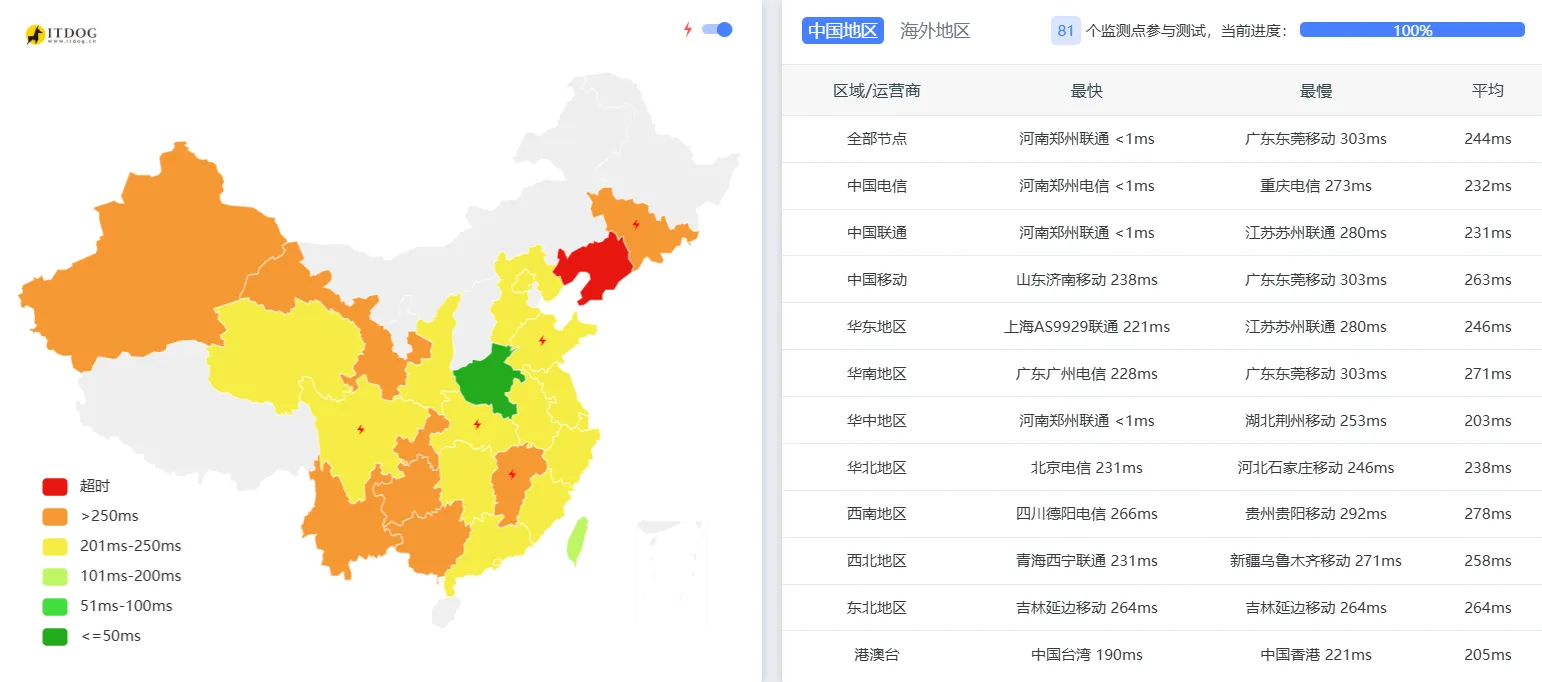Click the 区域/运营商 column header
This screenshot has width=1542, height=682.
click(x=877, y=91)
